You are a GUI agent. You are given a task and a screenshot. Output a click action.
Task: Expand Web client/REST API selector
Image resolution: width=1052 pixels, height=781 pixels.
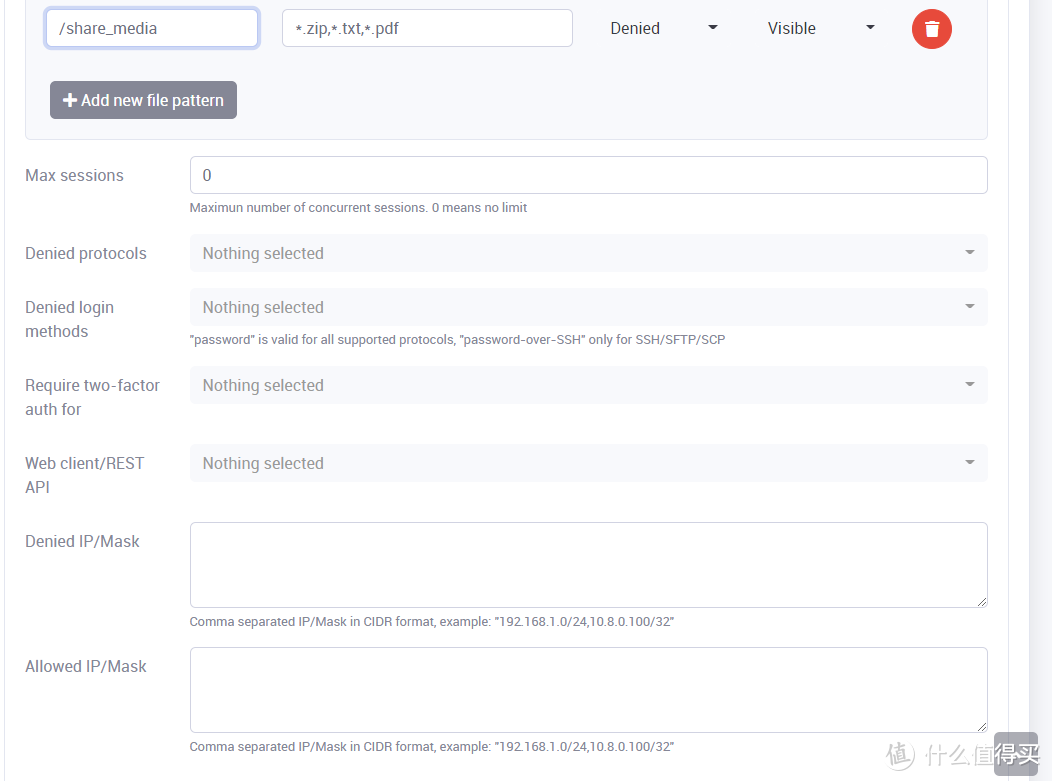tap(588, 463)
